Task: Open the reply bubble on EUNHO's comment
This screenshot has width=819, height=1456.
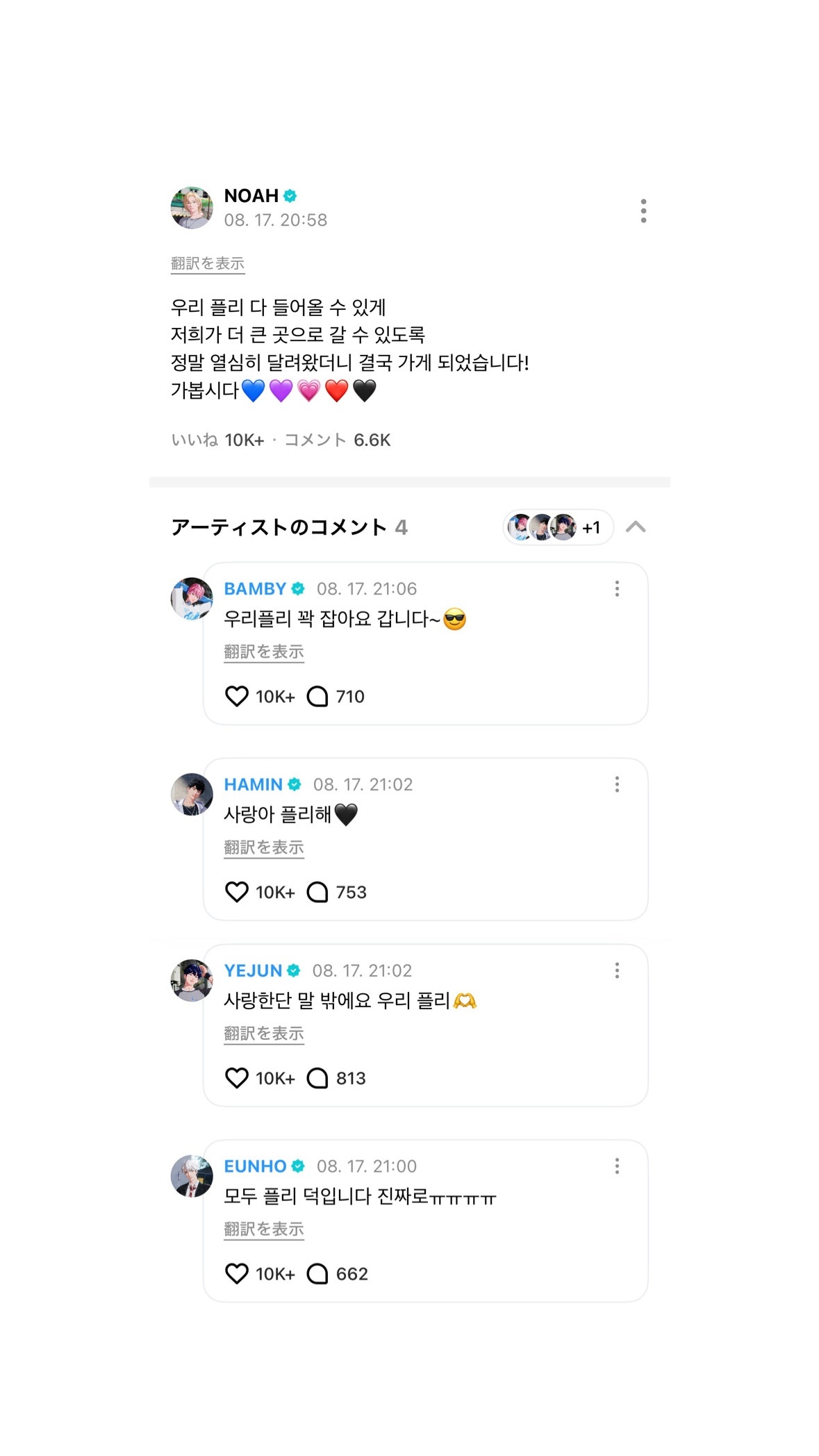Action: tap(317, 1274)
